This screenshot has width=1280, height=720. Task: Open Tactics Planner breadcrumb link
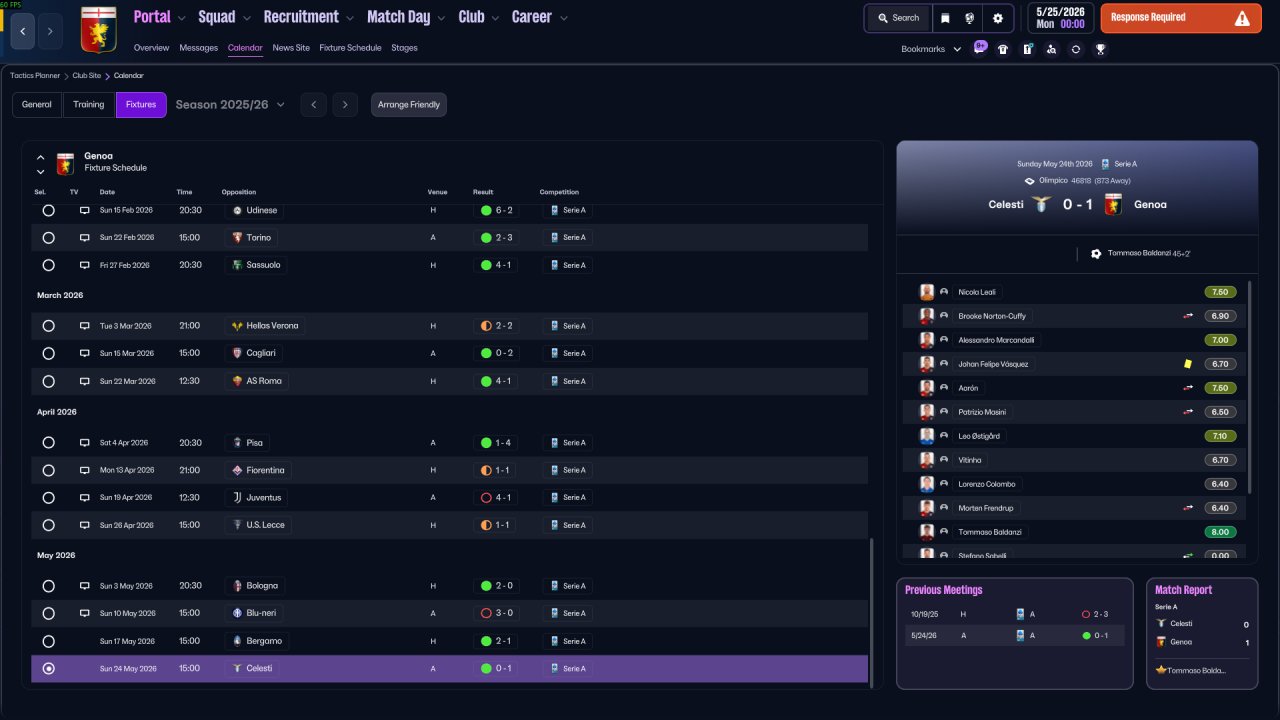(x=35, y=76)
